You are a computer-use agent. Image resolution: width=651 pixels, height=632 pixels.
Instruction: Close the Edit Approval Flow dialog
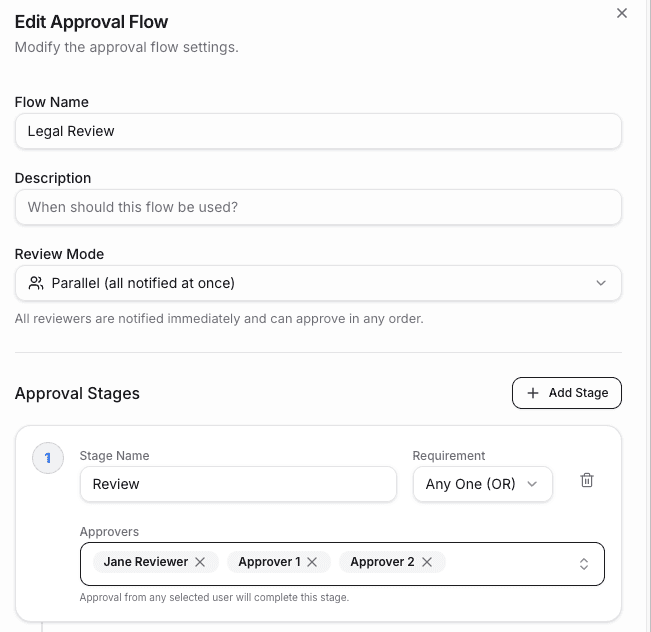click(622, 13)
